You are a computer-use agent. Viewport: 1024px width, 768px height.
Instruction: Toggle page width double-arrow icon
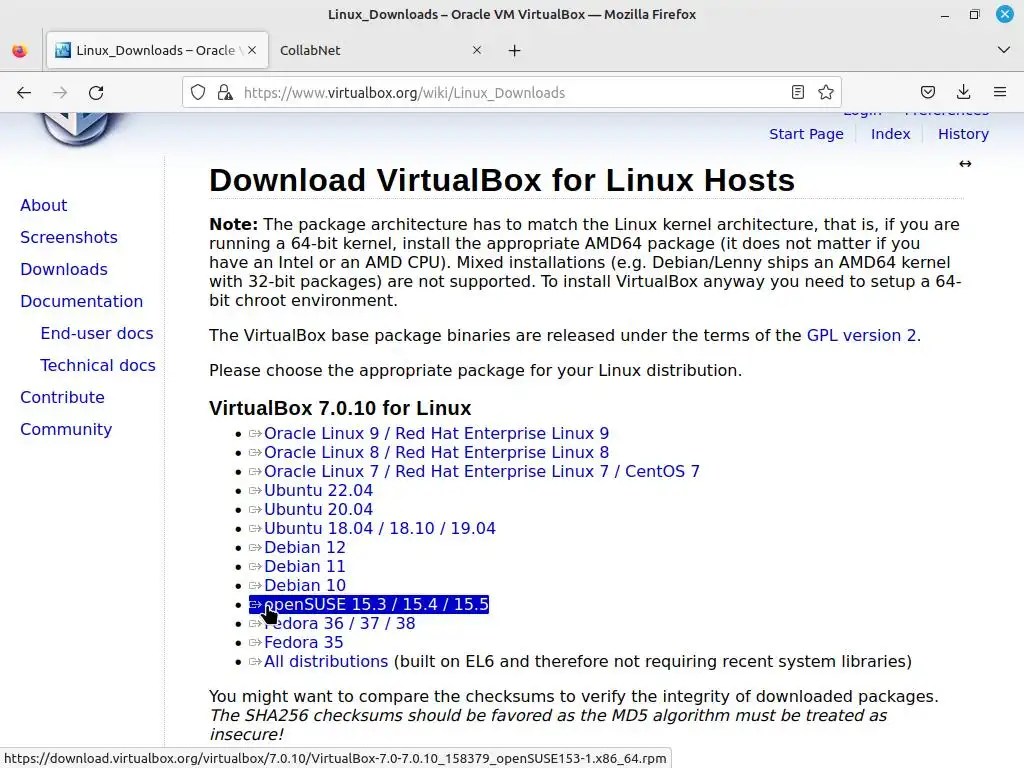coord(965,163)
